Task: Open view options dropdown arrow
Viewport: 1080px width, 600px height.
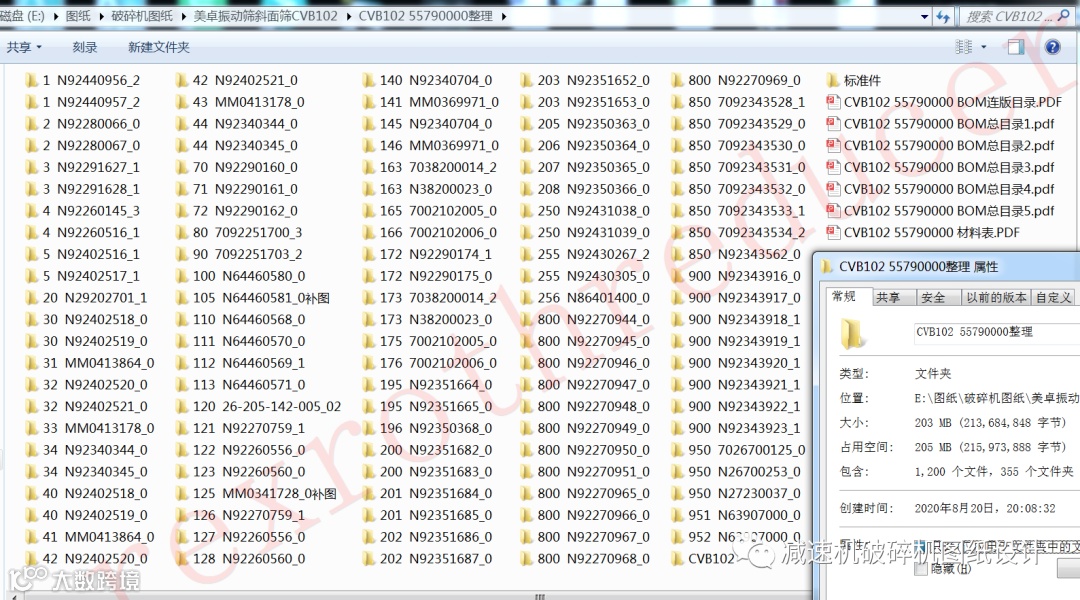Action: 984,47
